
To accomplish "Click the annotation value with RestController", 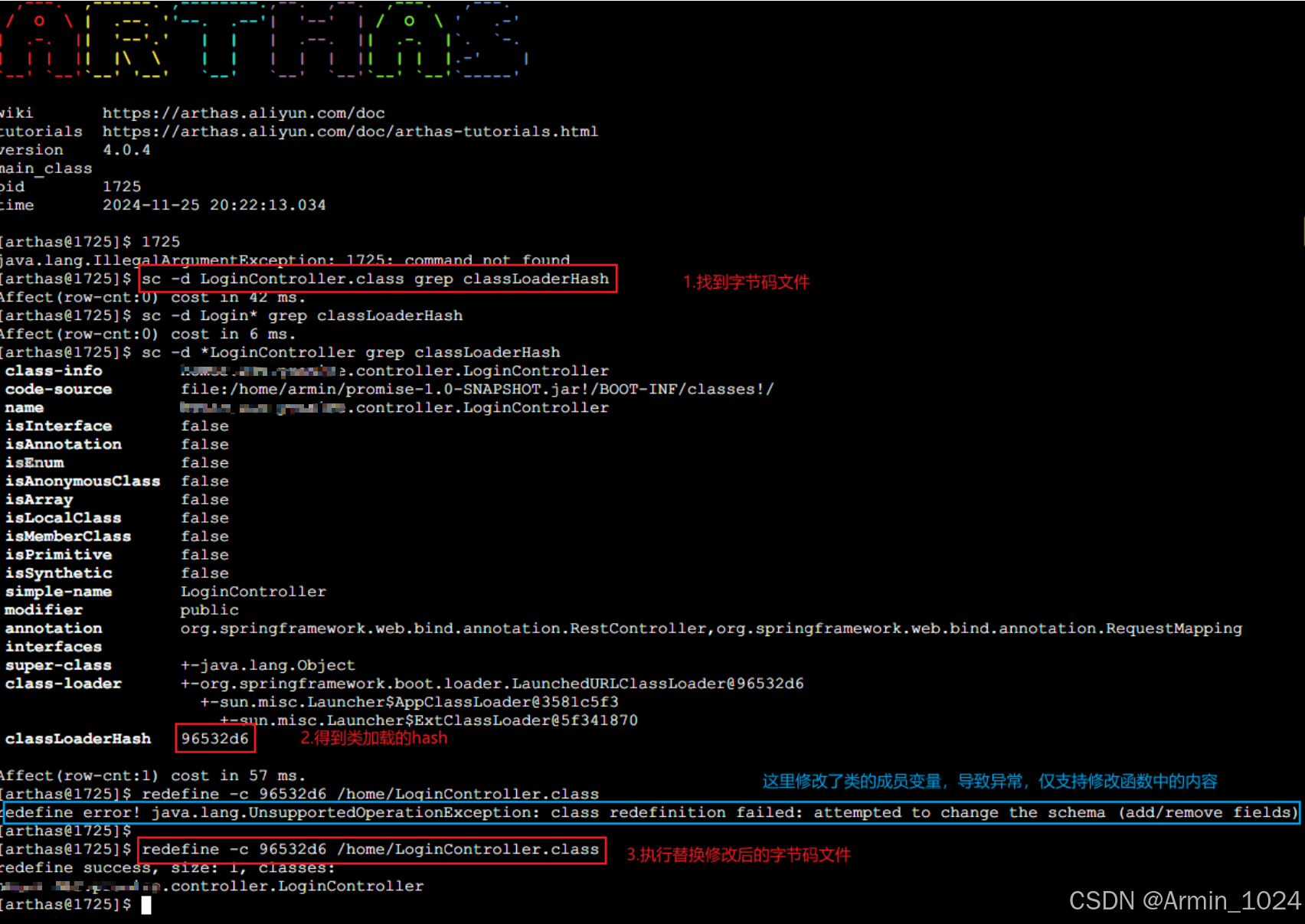I will point(711,628).
